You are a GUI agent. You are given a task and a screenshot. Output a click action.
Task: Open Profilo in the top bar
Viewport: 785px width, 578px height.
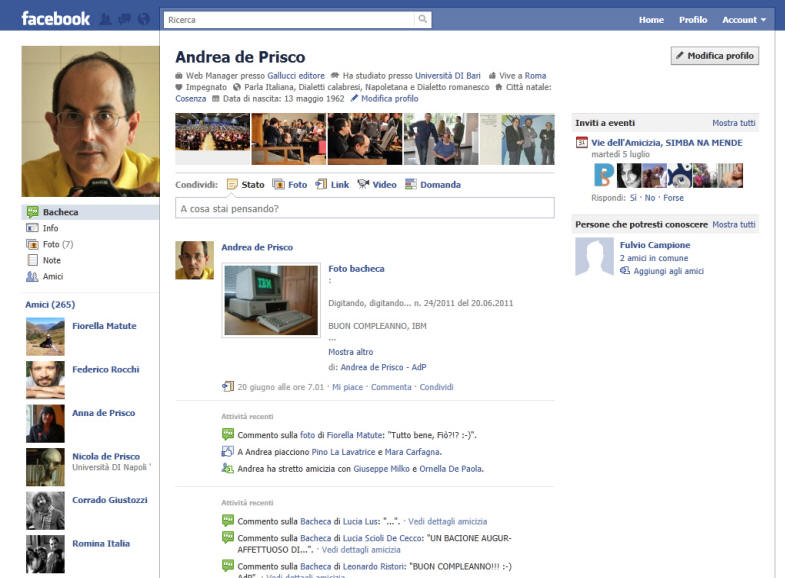pyautogui.click(x=693, y=20)
